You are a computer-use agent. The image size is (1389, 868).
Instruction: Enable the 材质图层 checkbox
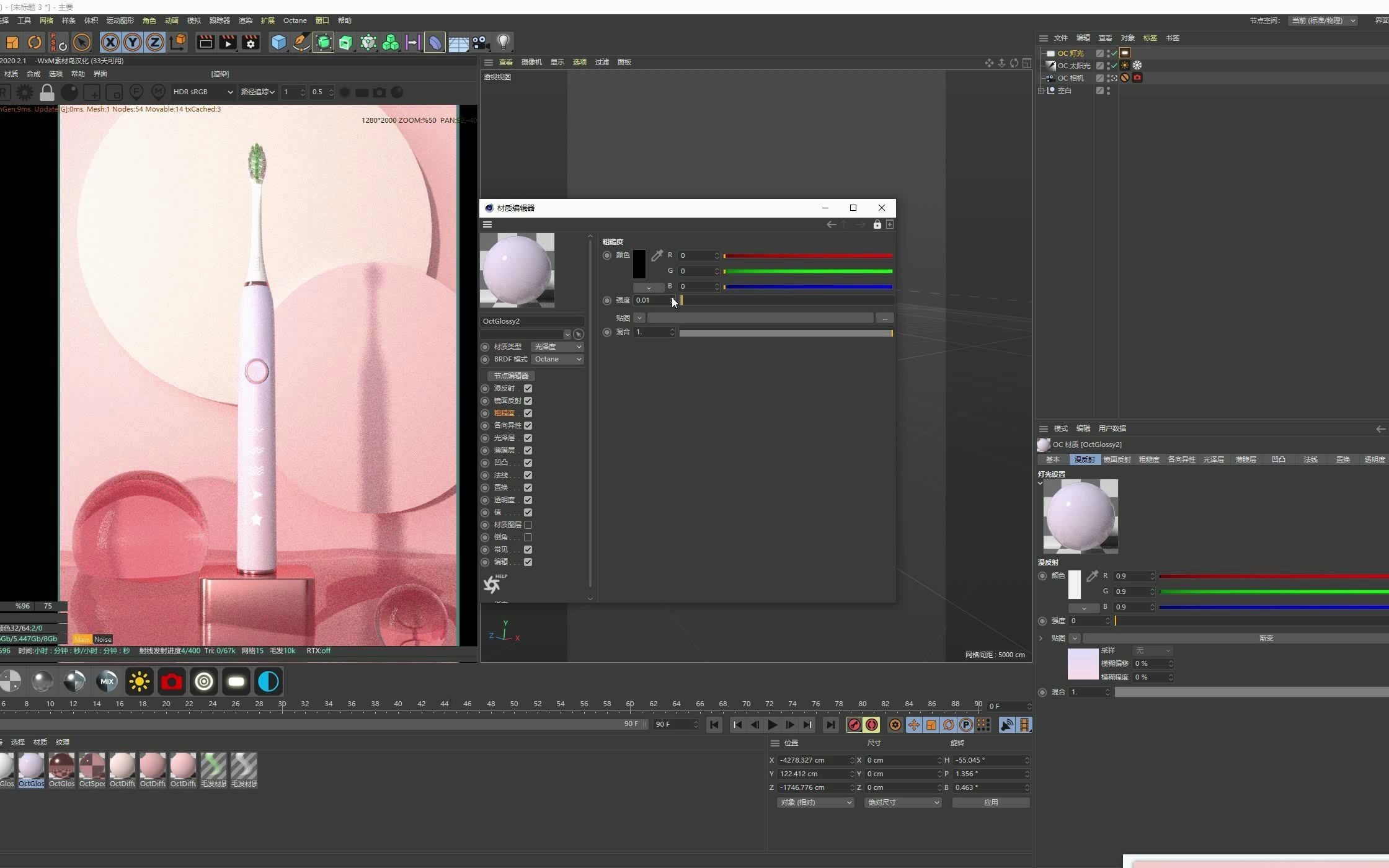click(528, 525)
